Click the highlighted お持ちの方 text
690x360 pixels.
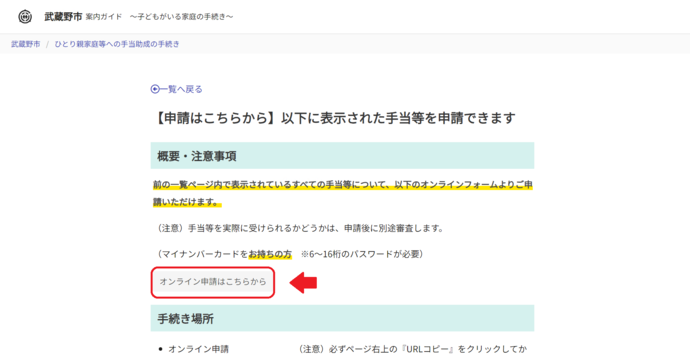[x=270, y=254]
